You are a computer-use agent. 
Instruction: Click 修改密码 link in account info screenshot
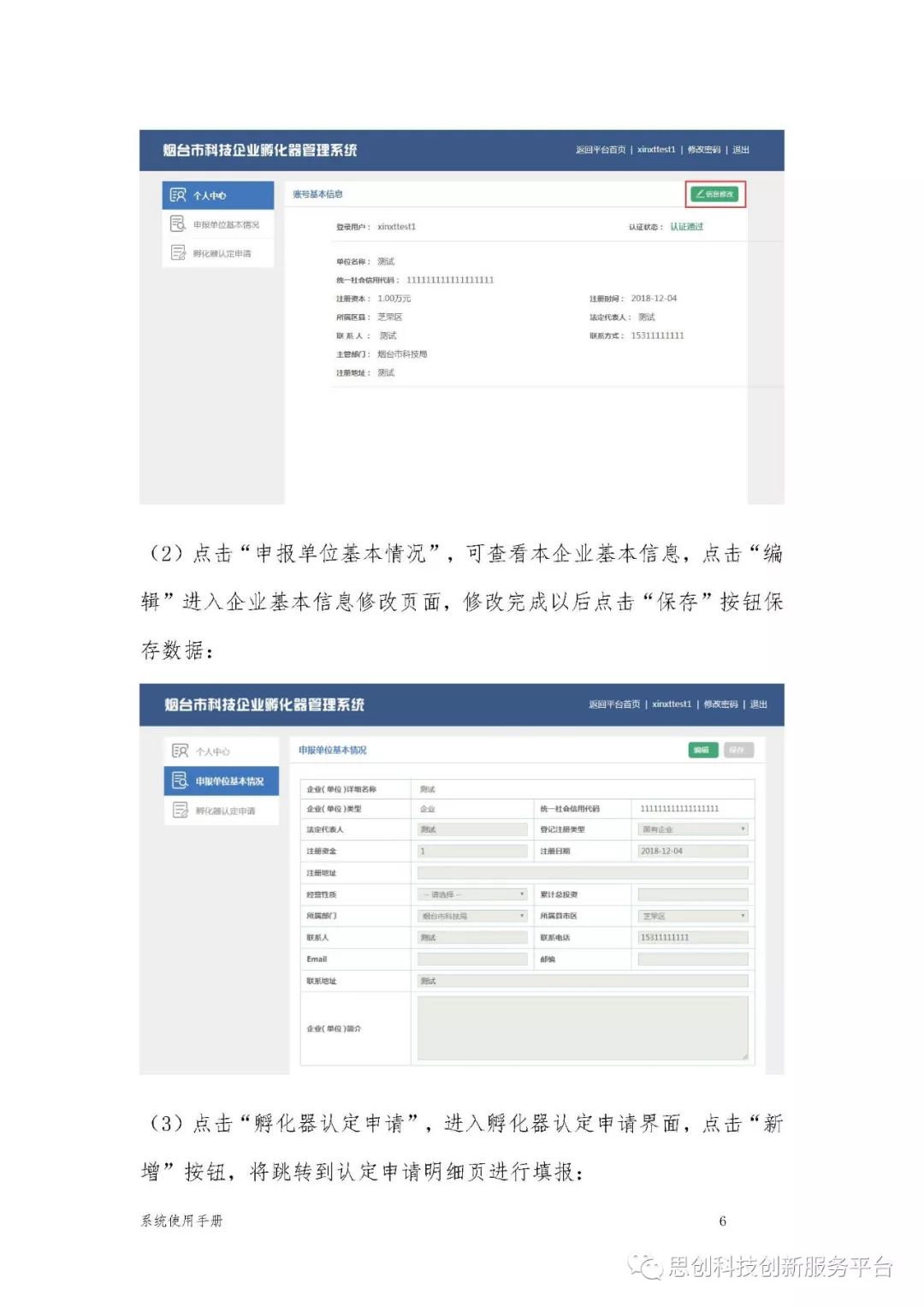704,150
